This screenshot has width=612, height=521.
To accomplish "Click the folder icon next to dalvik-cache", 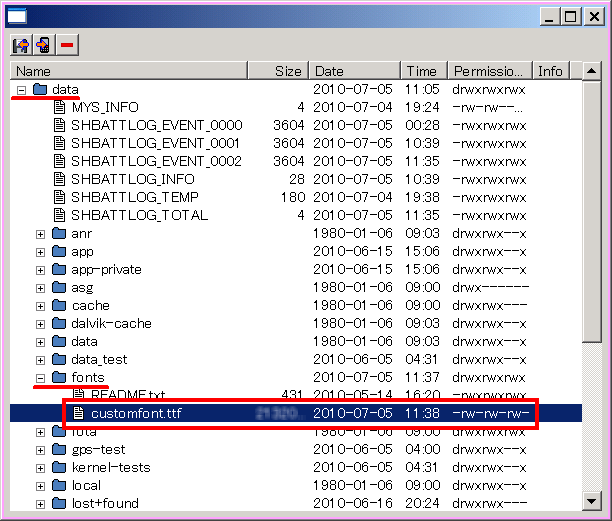I will [59, 323].
